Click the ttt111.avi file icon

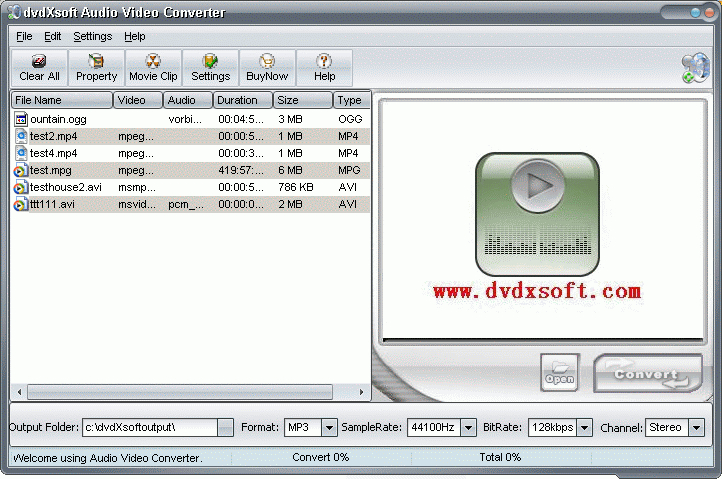click(x=21, y=204)
